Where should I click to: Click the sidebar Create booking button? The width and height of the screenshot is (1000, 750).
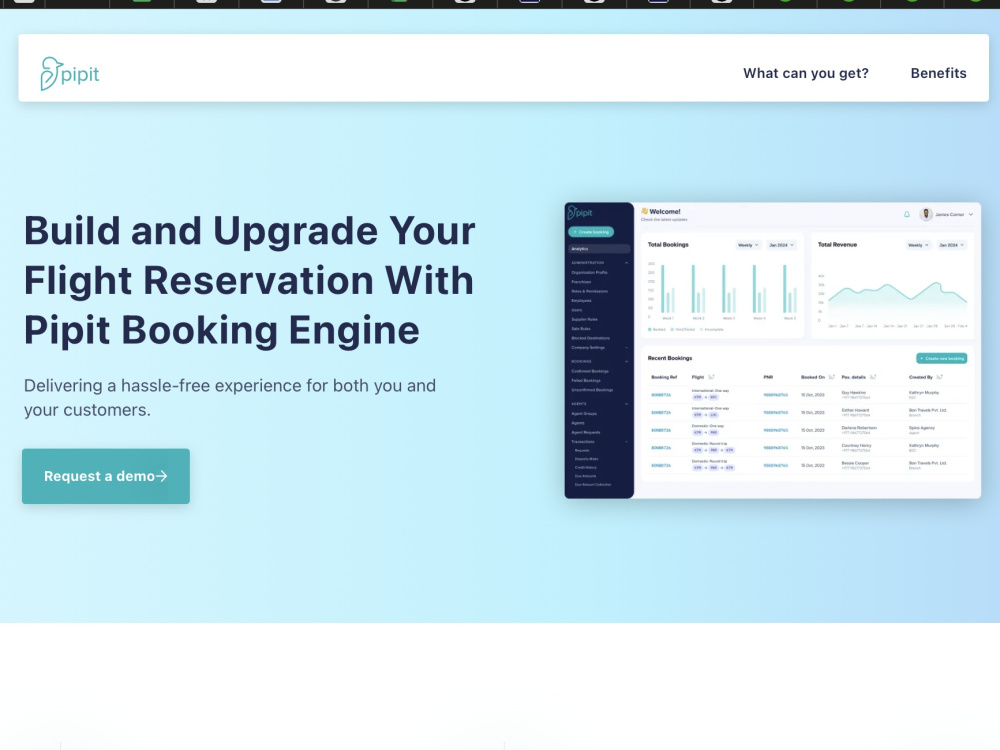point(591,232)
